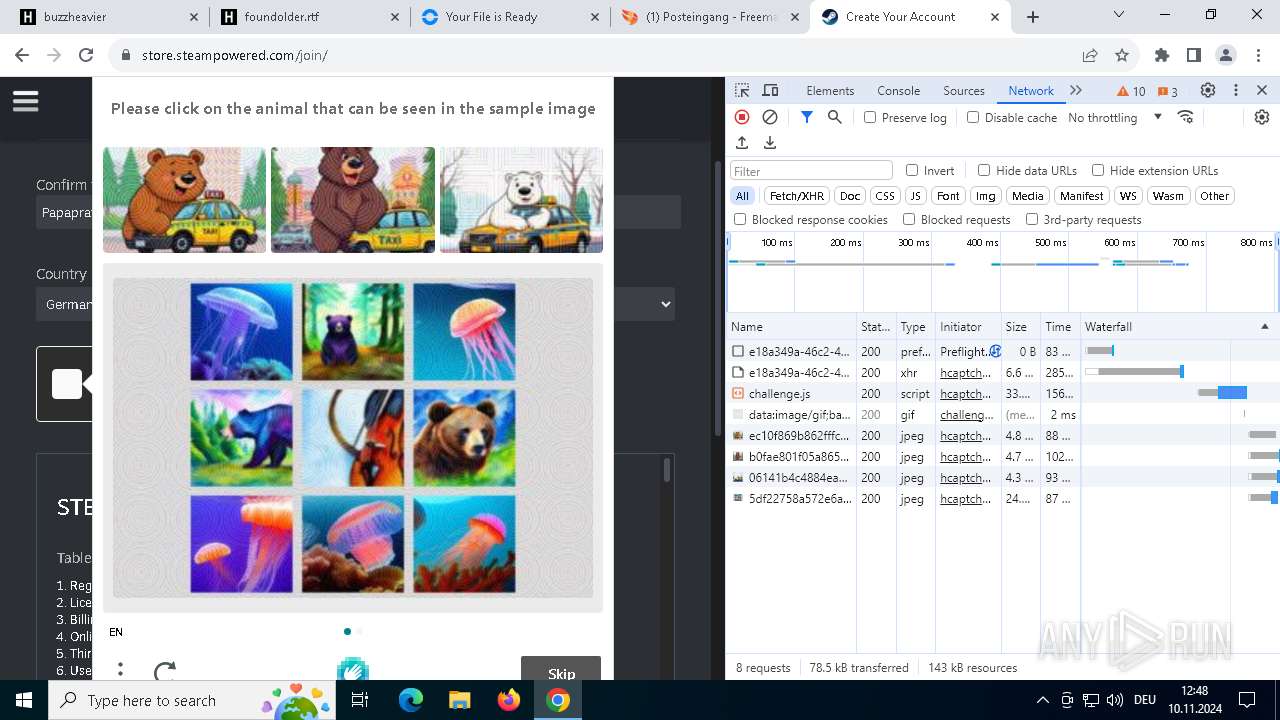
Task: Open File Explorer from the taskbar
Action: (x=460, y=700)
